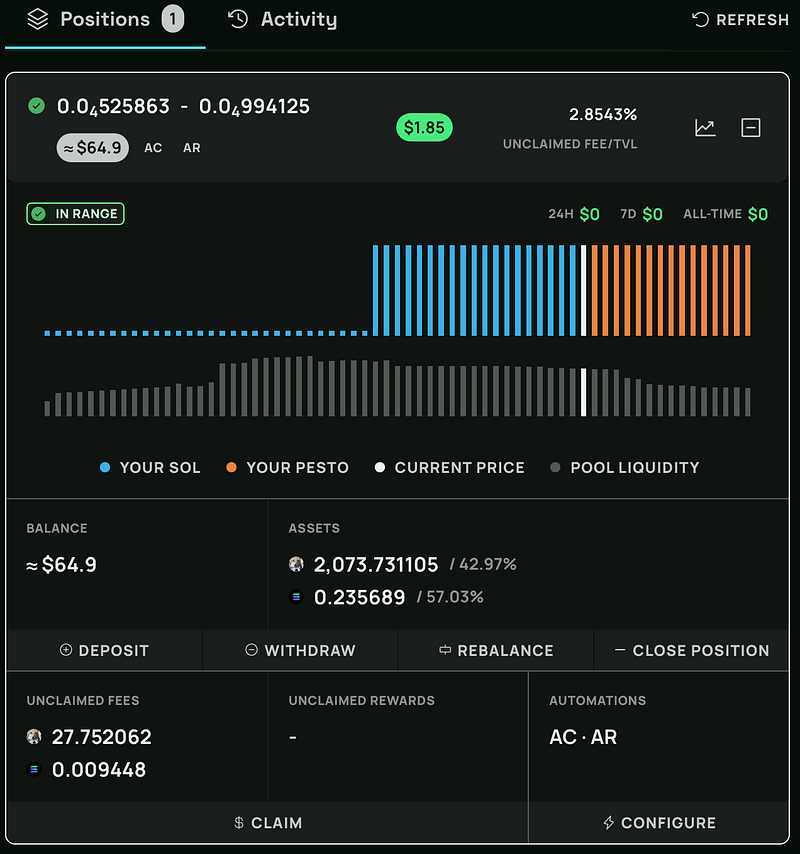Toggle the Your PESTO legend item
800x854 pixels.
tap(288, 467)
